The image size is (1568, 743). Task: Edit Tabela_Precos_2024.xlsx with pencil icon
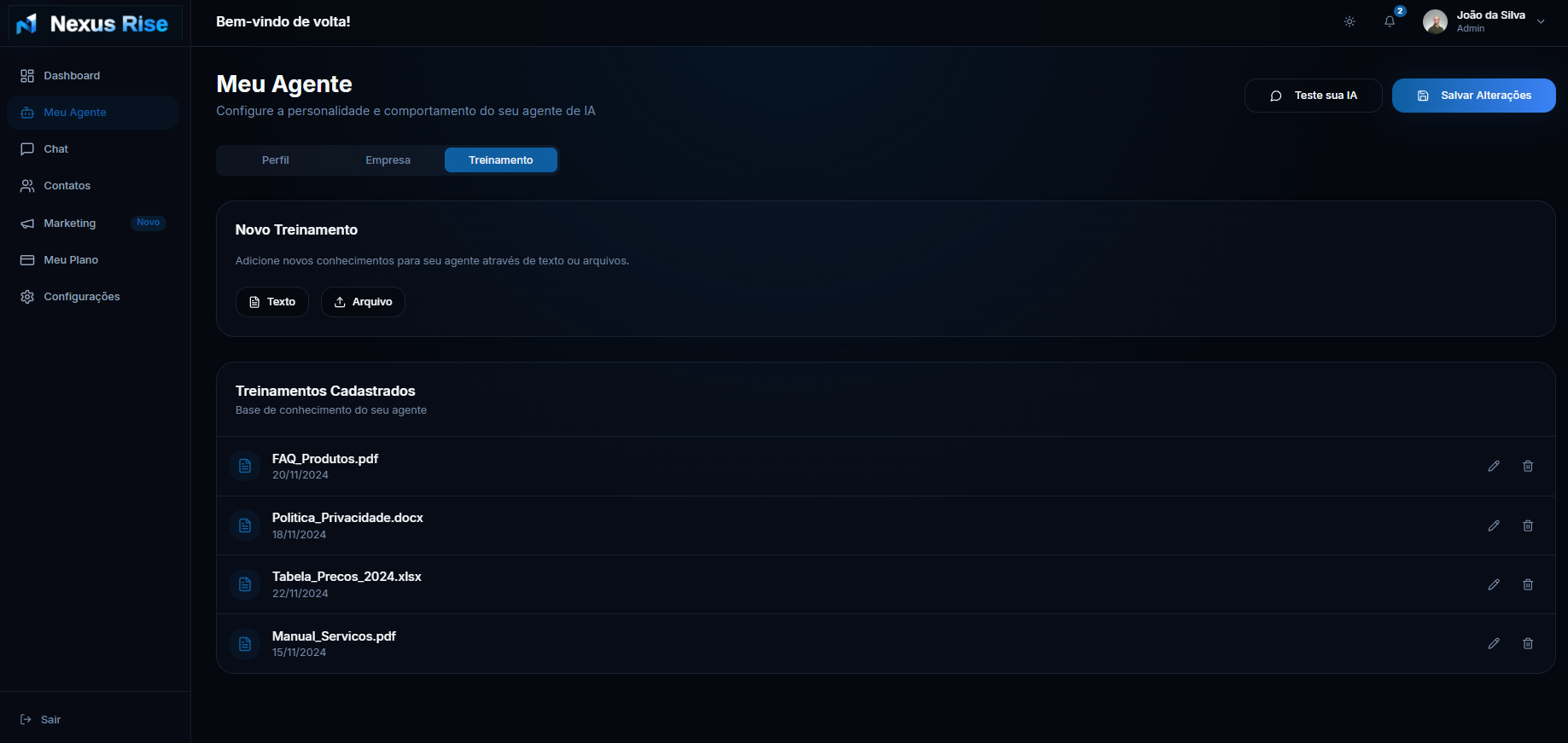click(1494, 585)
